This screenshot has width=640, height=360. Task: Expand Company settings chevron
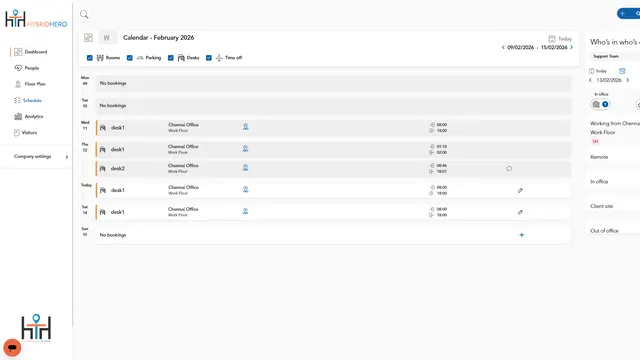click(67, 157)
